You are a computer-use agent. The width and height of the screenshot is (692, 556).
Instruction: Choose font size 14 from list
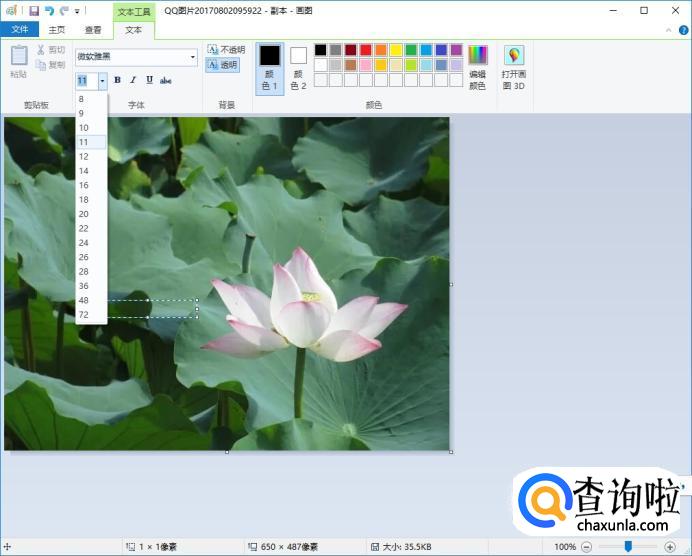[x=91, y=171]
